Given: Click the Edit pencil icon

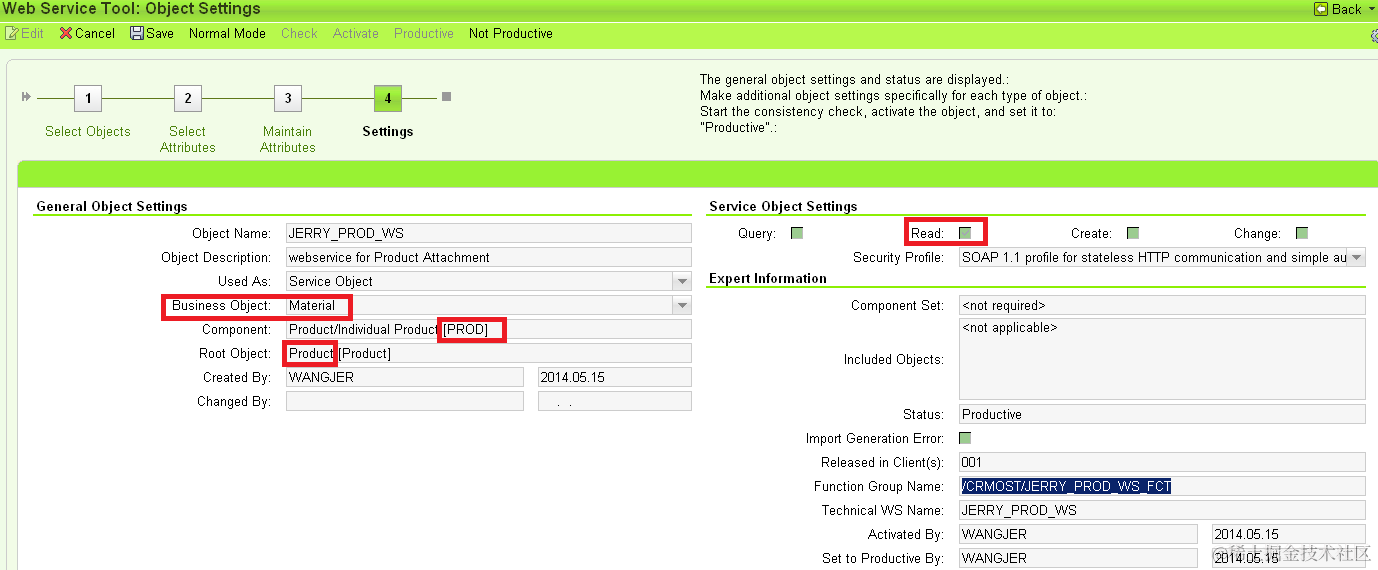Looking at the screenshot, I should tap(11, 33).
